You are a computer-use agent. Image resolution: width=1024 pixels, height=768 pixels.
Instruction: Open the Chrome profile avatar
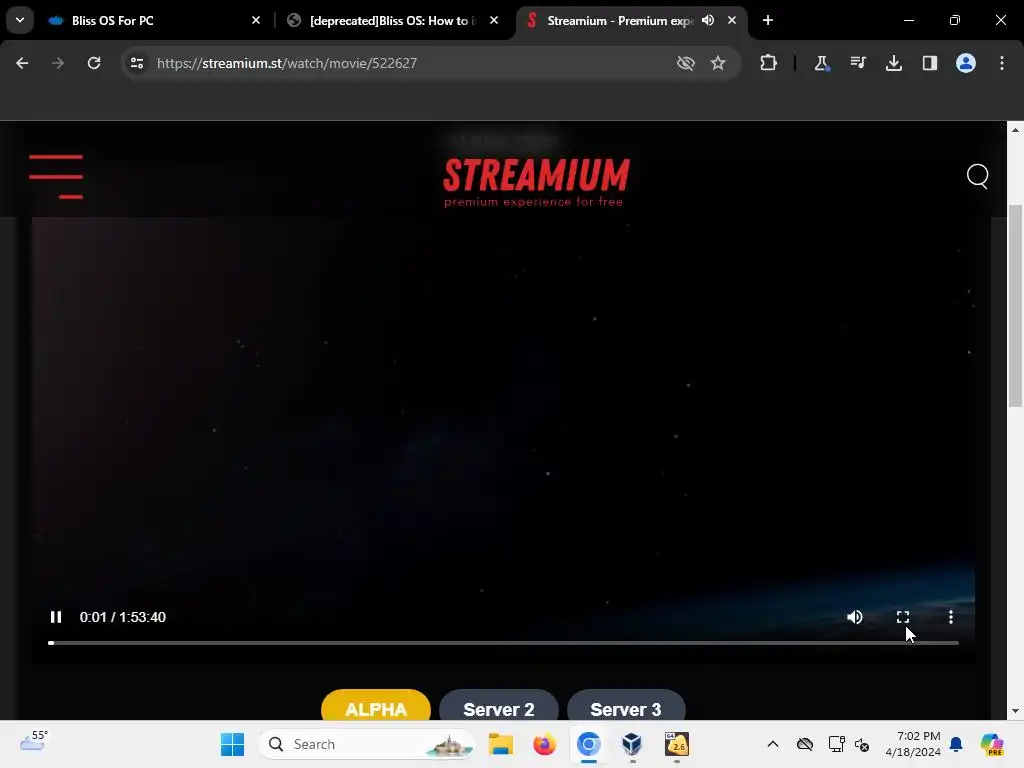pos(966,63)
